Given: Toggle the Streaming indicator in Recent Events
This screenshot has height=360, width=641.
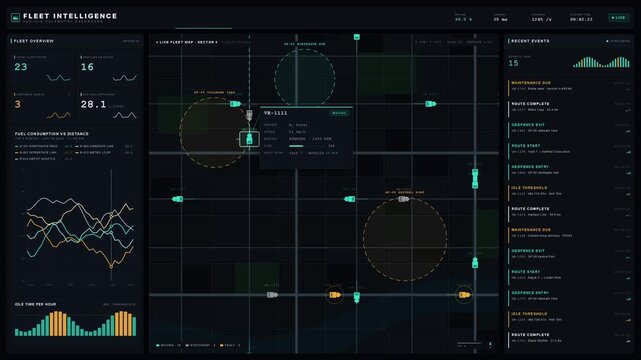Looking at the screenshot, I should tap(618, 41).
